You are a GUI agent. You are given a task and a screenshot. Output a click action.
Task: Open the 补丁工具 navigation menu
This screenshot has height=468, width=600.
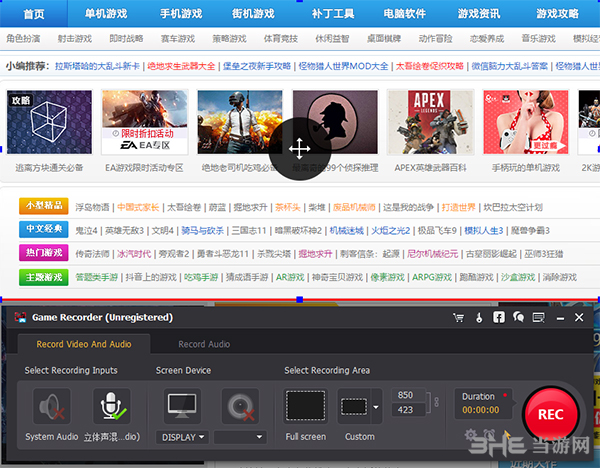(333, 14)
